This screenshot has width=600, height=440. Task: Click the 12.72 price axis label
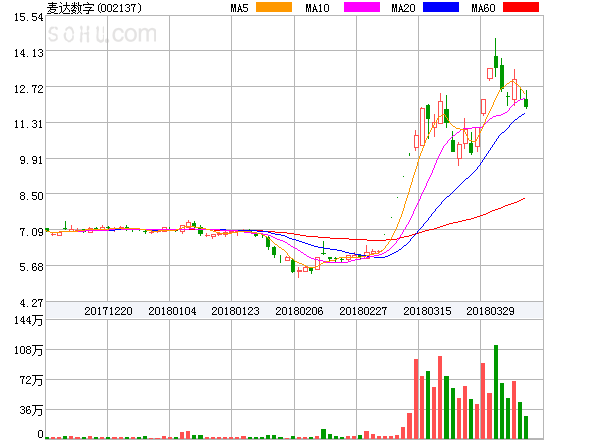[x=29, y=89]
